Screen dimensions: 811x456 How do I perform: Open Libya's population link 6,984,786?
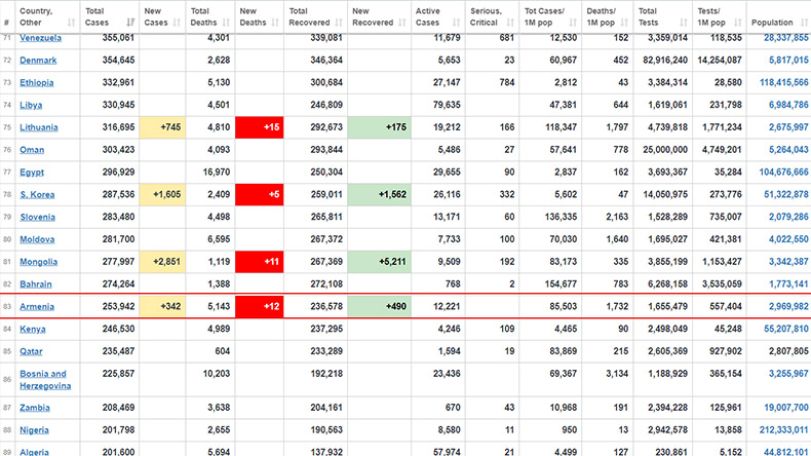click(788, 105)
